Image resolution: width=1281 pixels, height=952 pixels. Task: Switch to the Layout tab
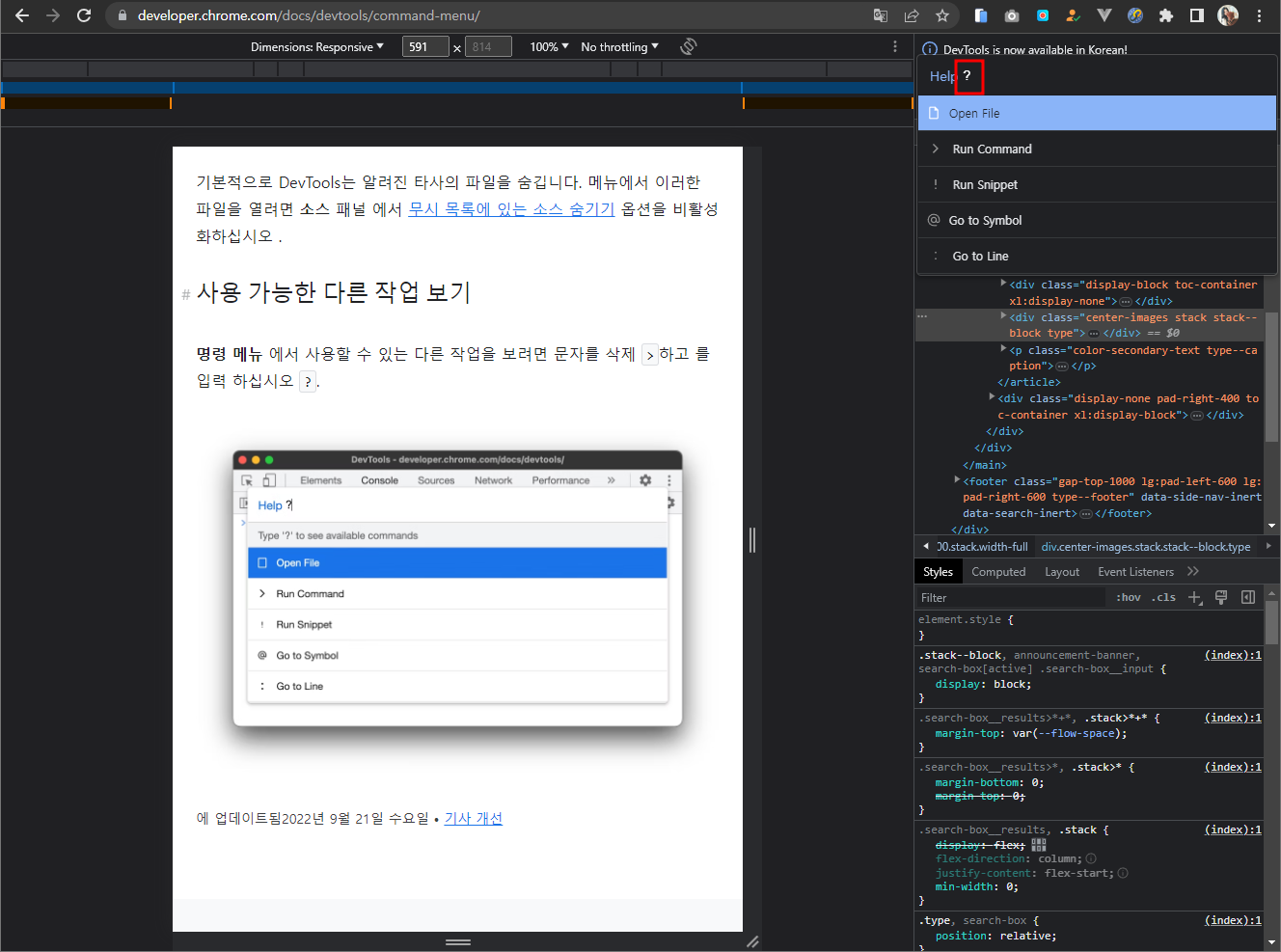[1062, 572]
